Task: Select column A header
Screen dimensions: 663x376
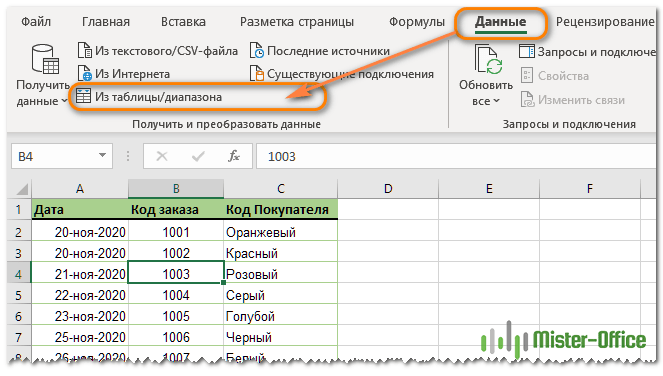Action: tap(80, 189)
